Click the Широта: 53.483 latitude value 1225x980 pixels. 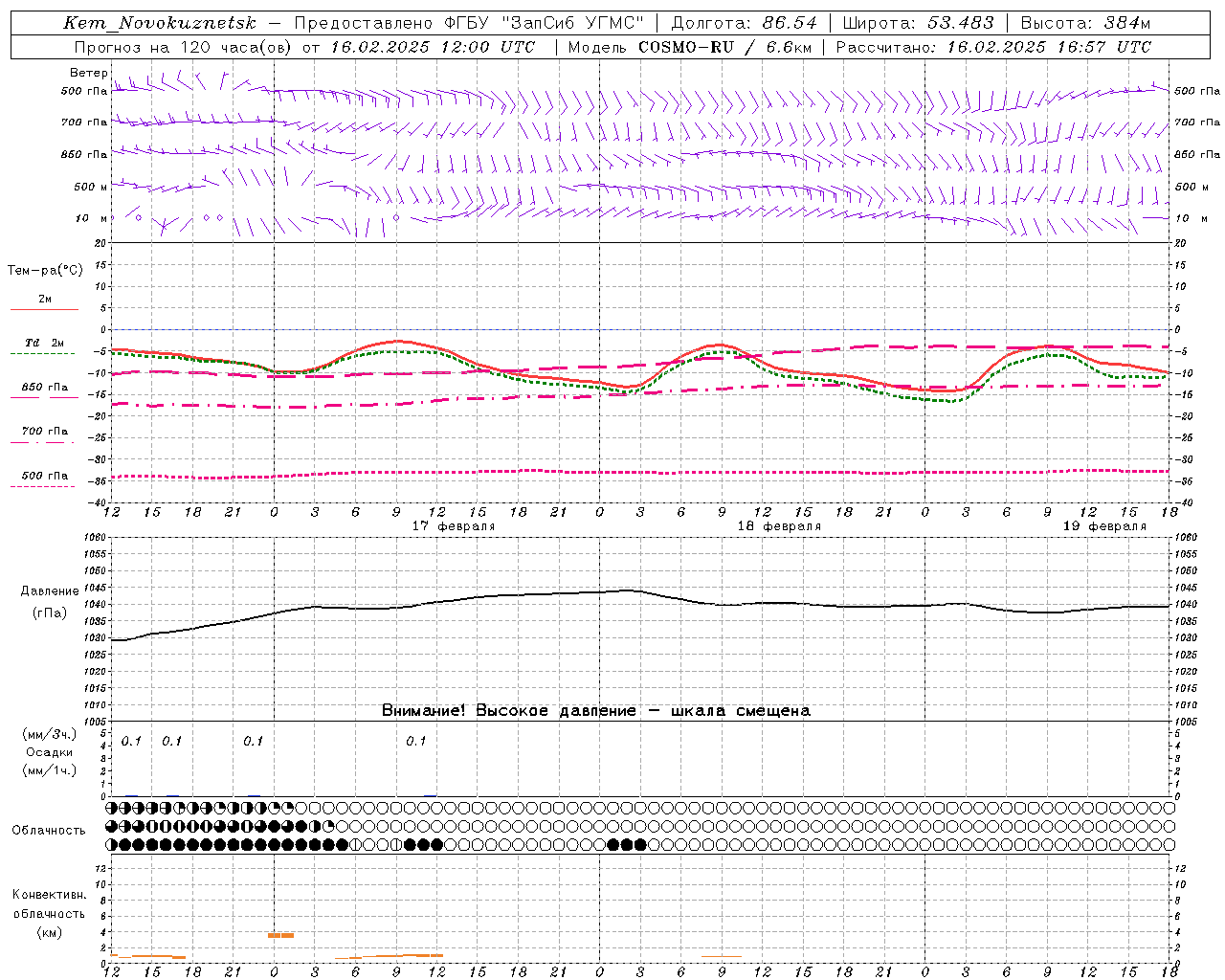[x=918, y=23]
